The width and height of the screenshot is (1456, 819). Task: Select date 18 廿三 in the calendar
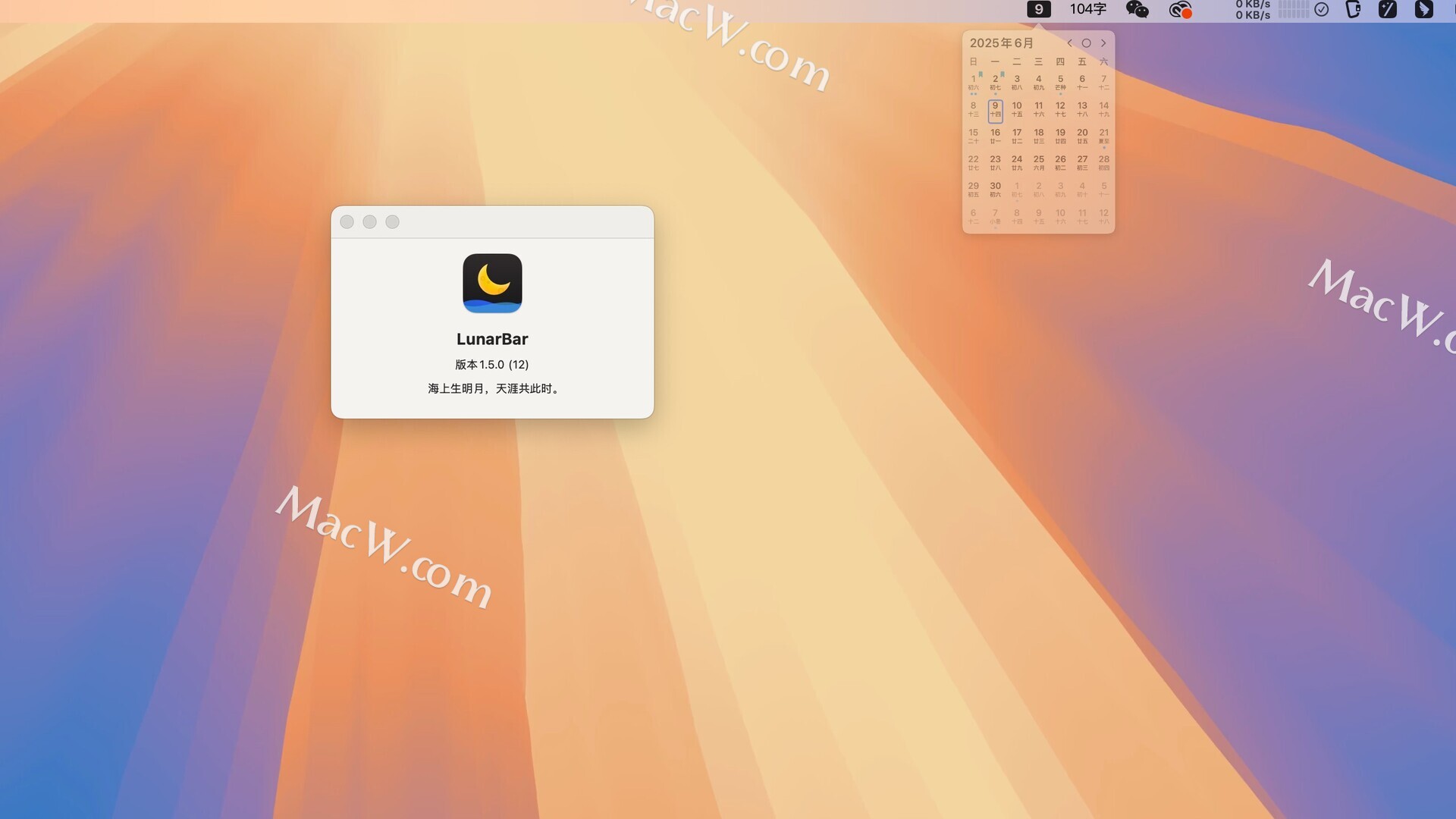[1038, 136]
